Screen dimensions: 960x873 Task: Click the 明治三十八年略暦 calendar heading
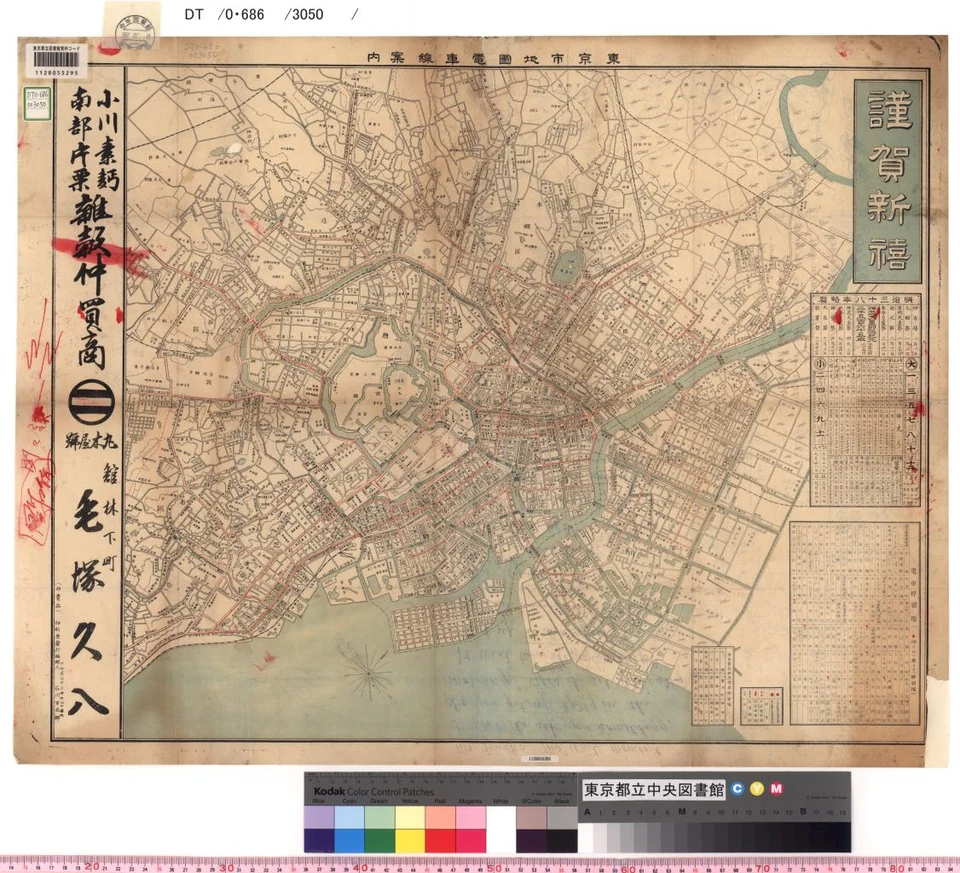(864, 299)
